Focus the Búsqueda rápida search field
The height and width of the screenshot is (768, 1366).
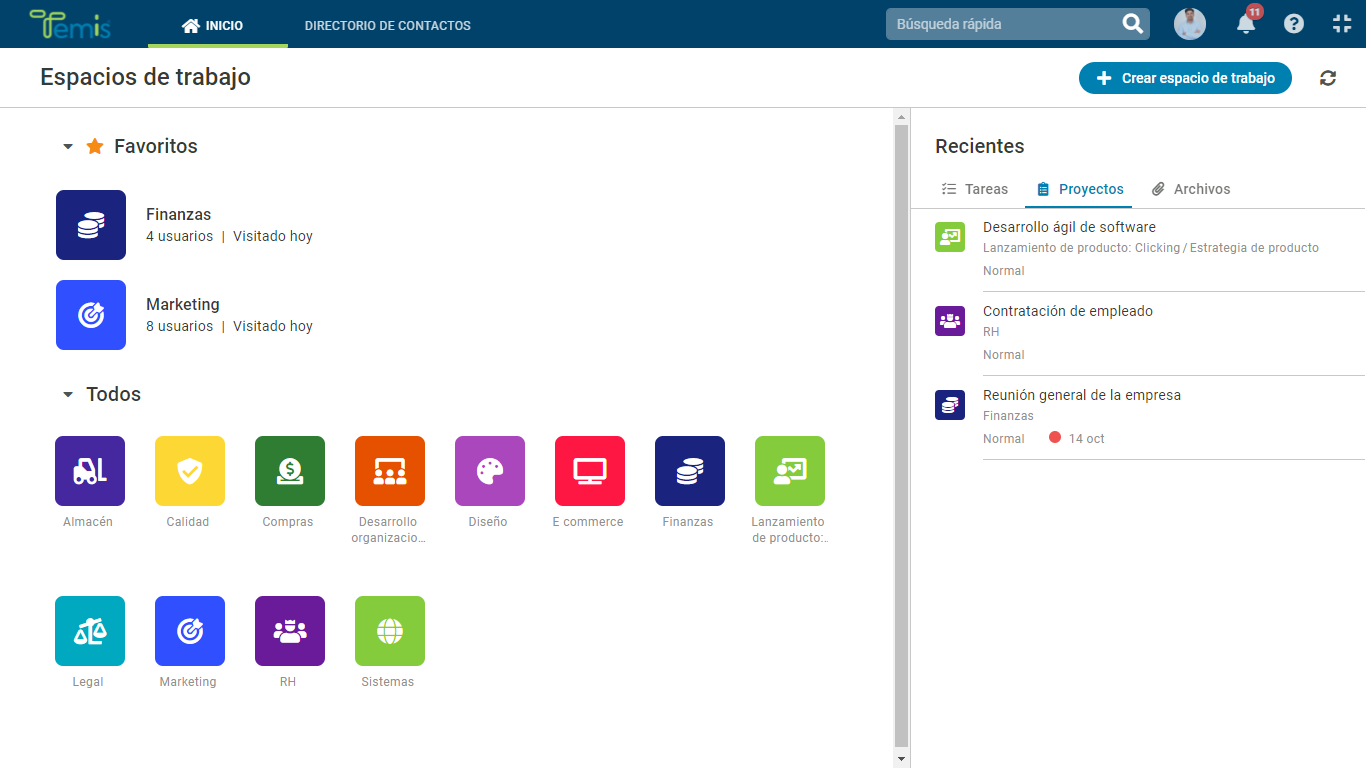click(x=1002, y=24)
